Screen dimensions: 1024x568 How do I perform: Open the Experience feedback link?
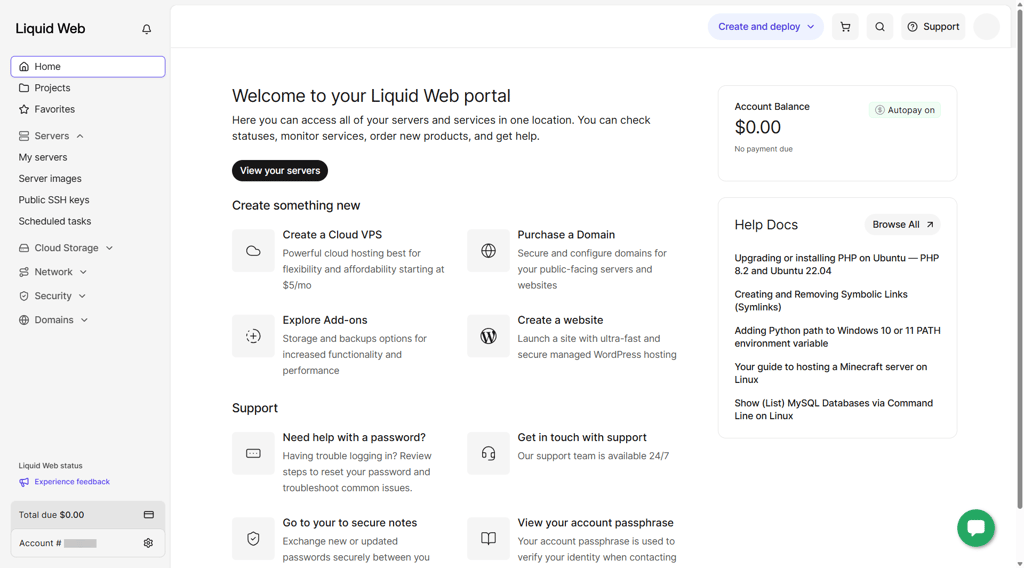(72, 482)
